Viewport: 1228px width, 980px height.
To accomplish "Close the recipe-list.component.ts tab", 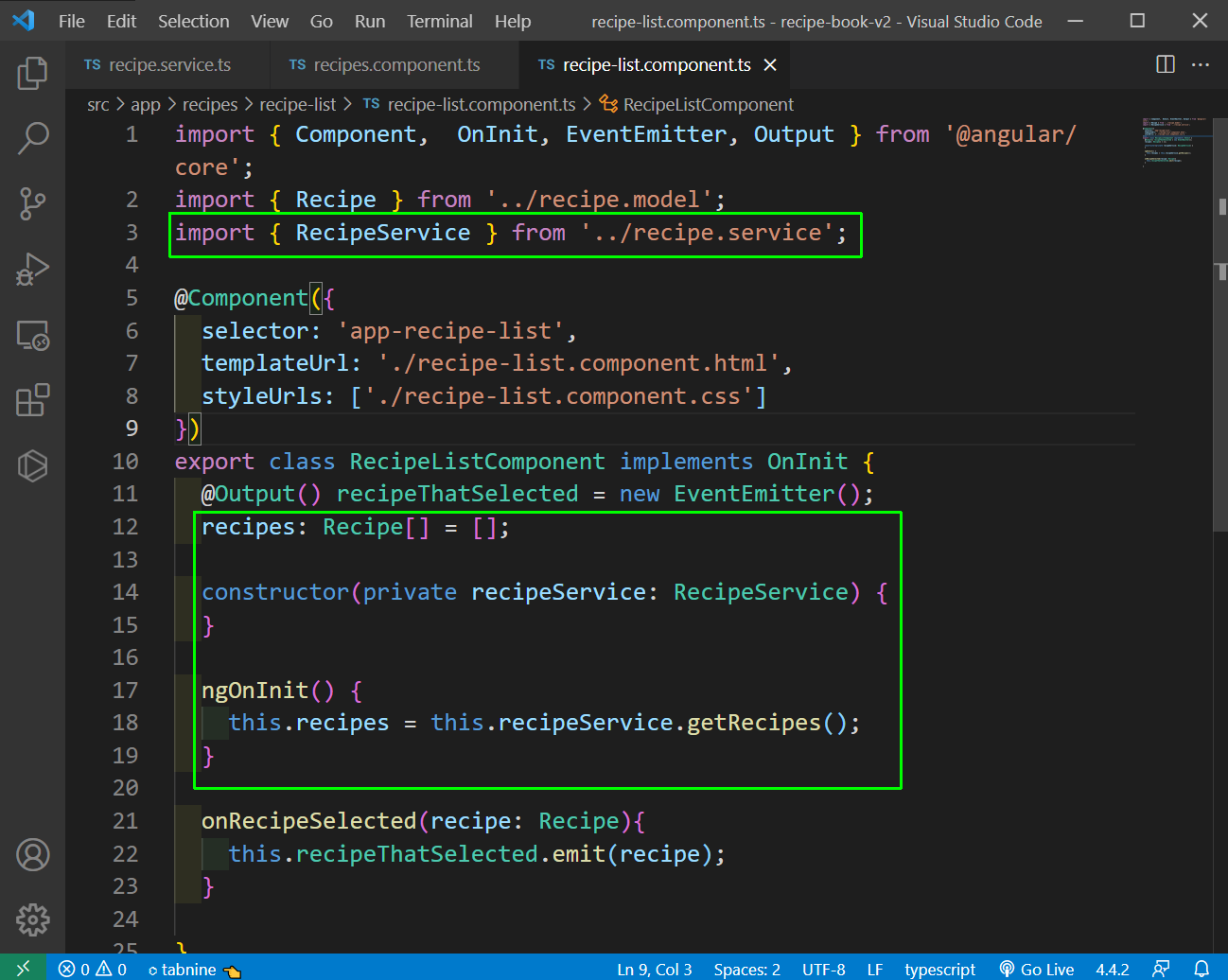I will point(770,64).
